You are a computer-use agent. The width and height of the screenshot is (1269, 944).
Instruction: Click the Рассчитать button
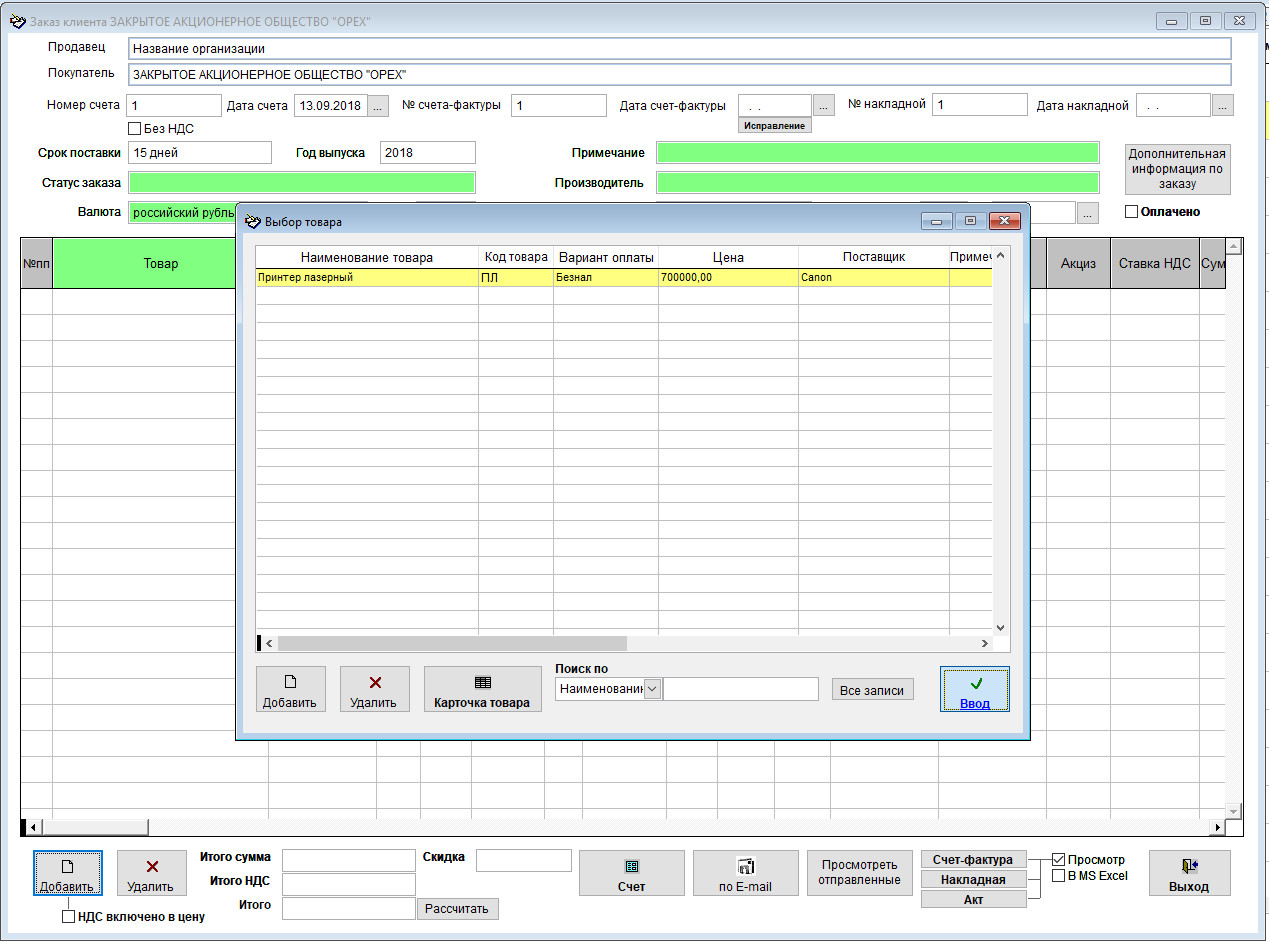[x=457, y=909]
